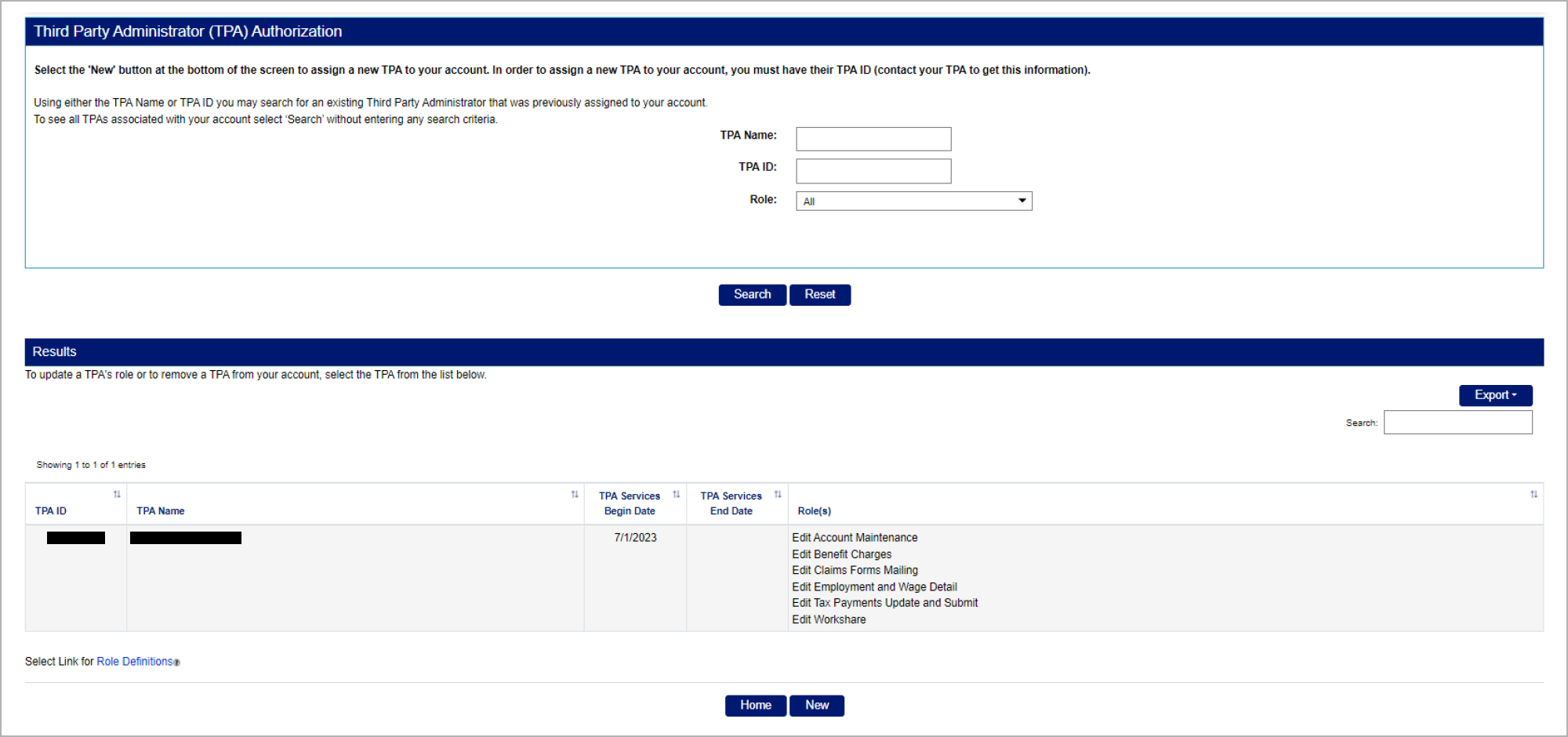
Task: Select the redacted TPA Name in results row
Action: (186, 538)
